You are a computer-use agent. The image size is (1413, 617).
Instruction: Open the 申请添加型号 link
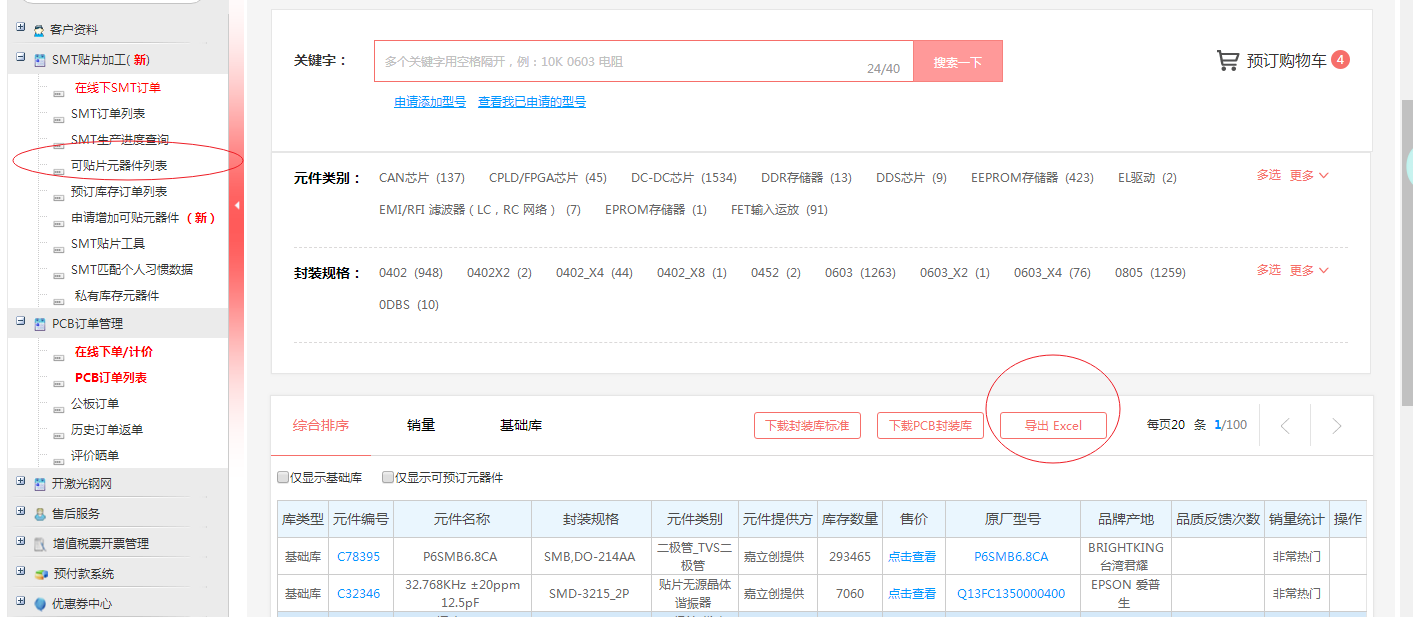click(x=429, y=102)
